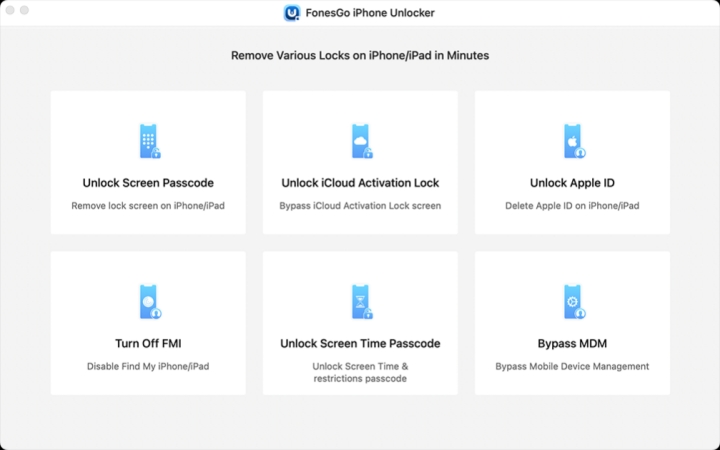Click 'Bypass Mobile Device Management' description
720x450 pixels.
[572, 366]
